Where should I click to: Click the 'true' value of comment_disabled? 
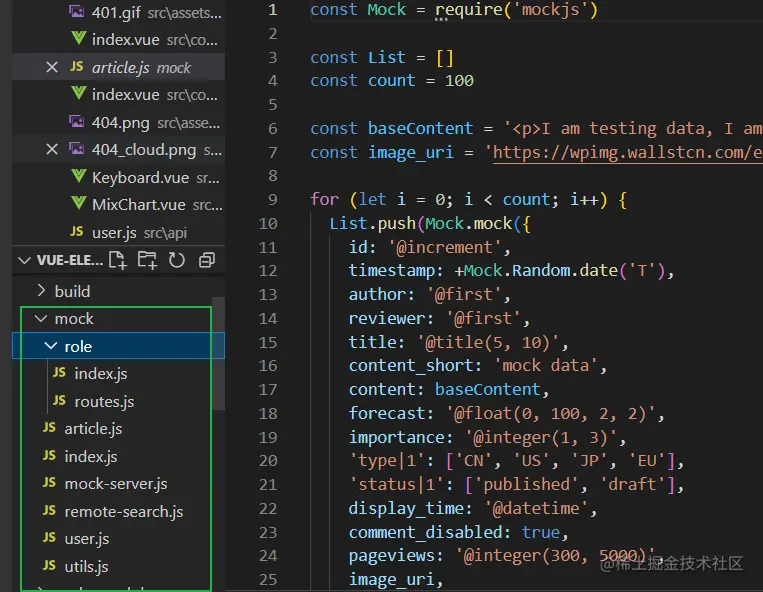pyautogui.click(x=540, y=532)
